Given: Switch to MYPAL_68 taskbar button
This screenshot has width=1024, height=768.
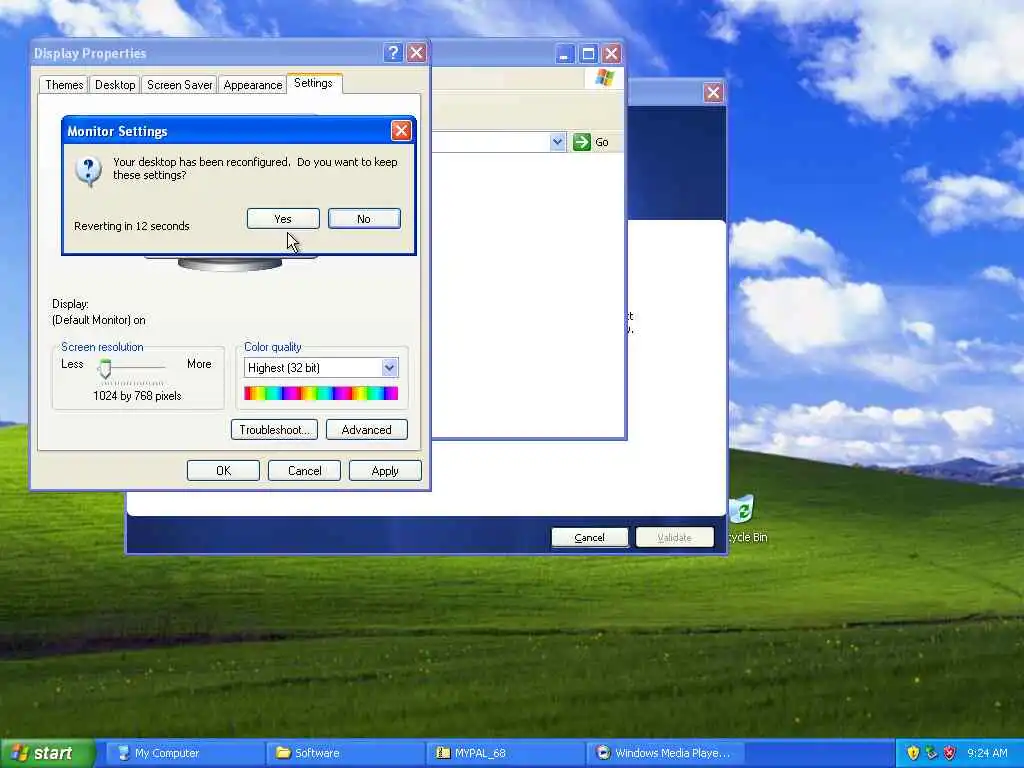Looking at the screenshot, I should coord(507,753).
